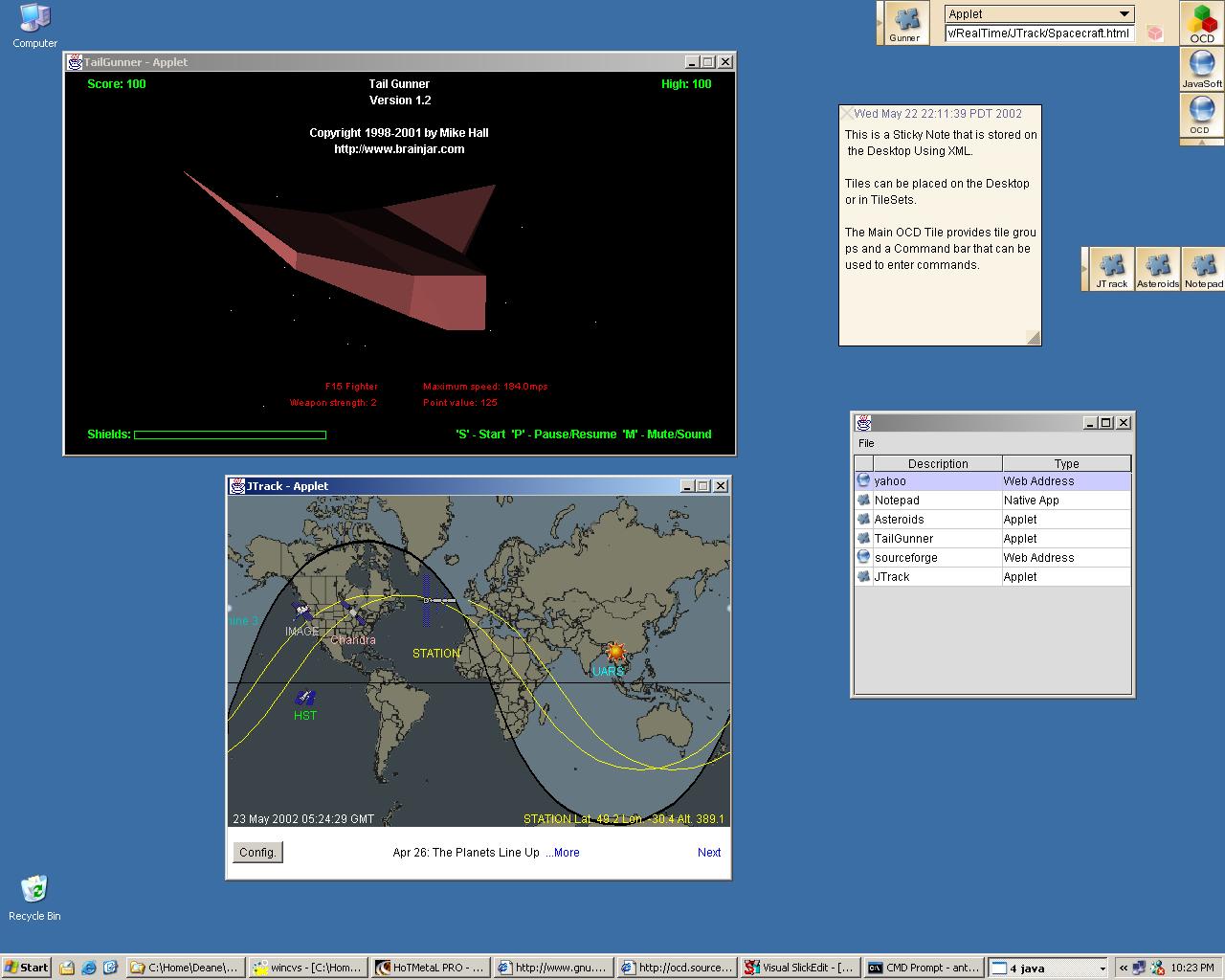Open the Notepad tile
Screen dimensions: 1225x980
click(1203, 268)
